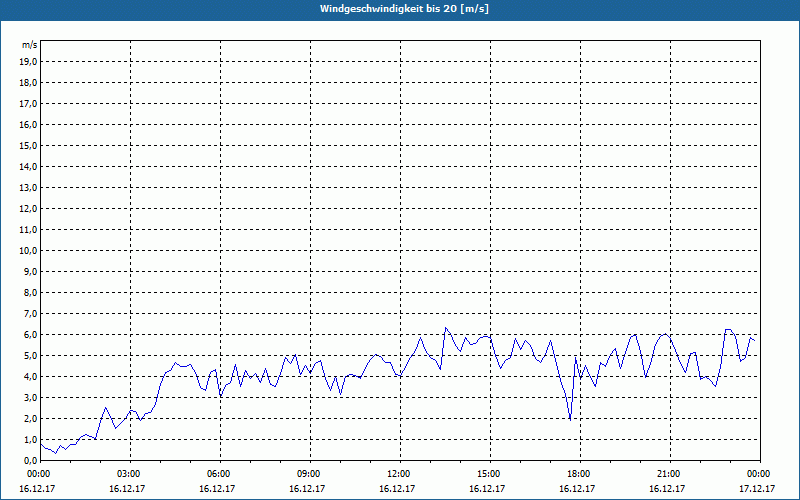
Task: Click the '14,0' y-axis value
Action: pos(28,166)
